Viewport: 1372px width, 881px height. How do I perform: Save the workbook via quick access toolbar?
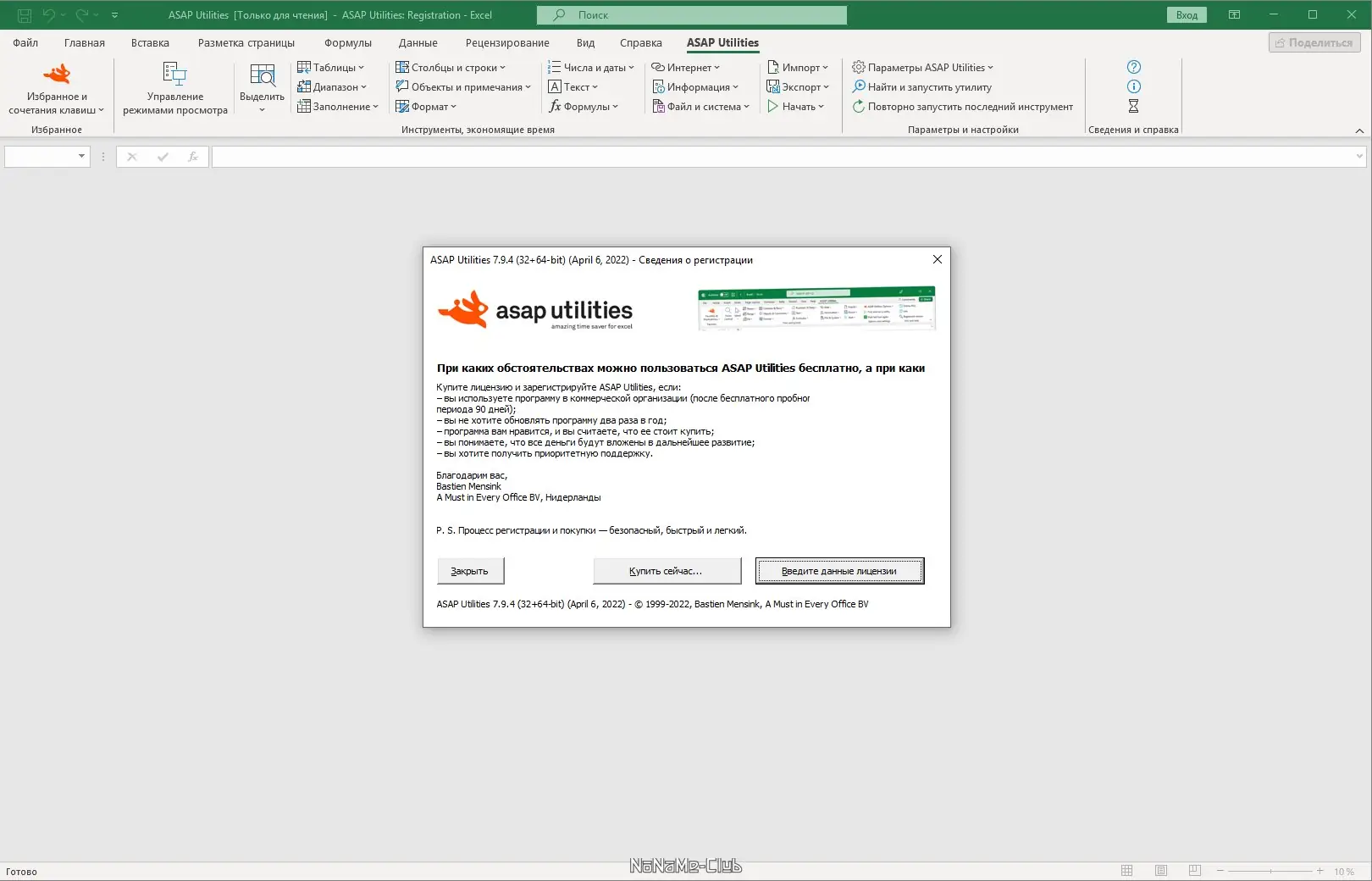[25, 15]
